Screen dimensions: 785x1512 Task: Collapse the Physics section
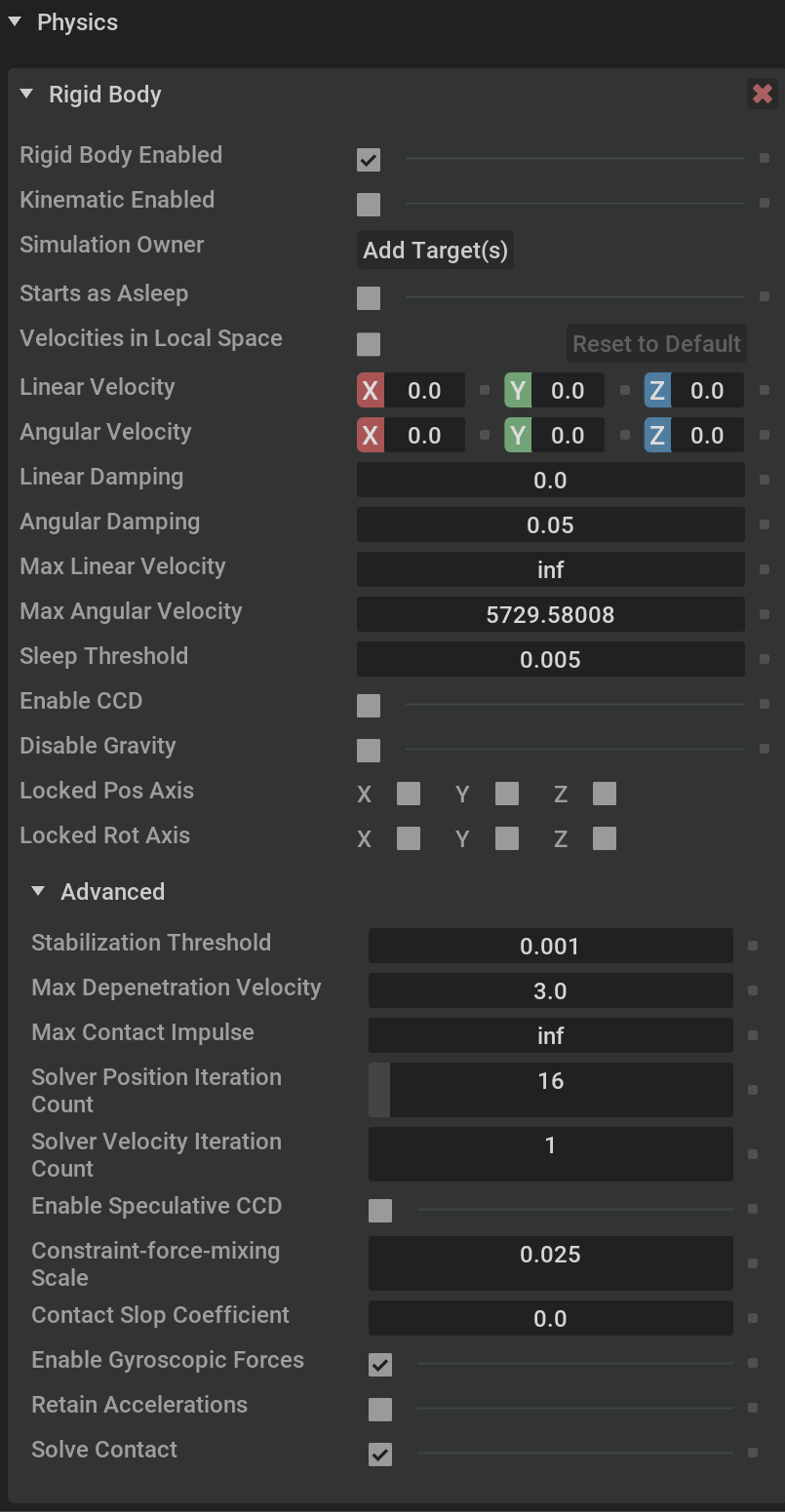[15, 21]
